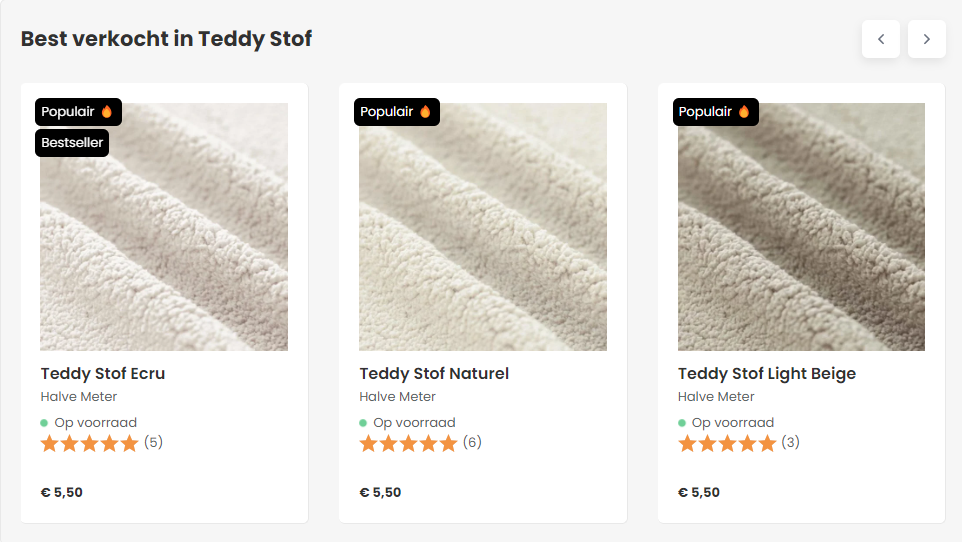This screenshot has width=962, height=542.
Task: Click the Populair badge on Teddy Stof Ecru
Action: coord(79,112)
